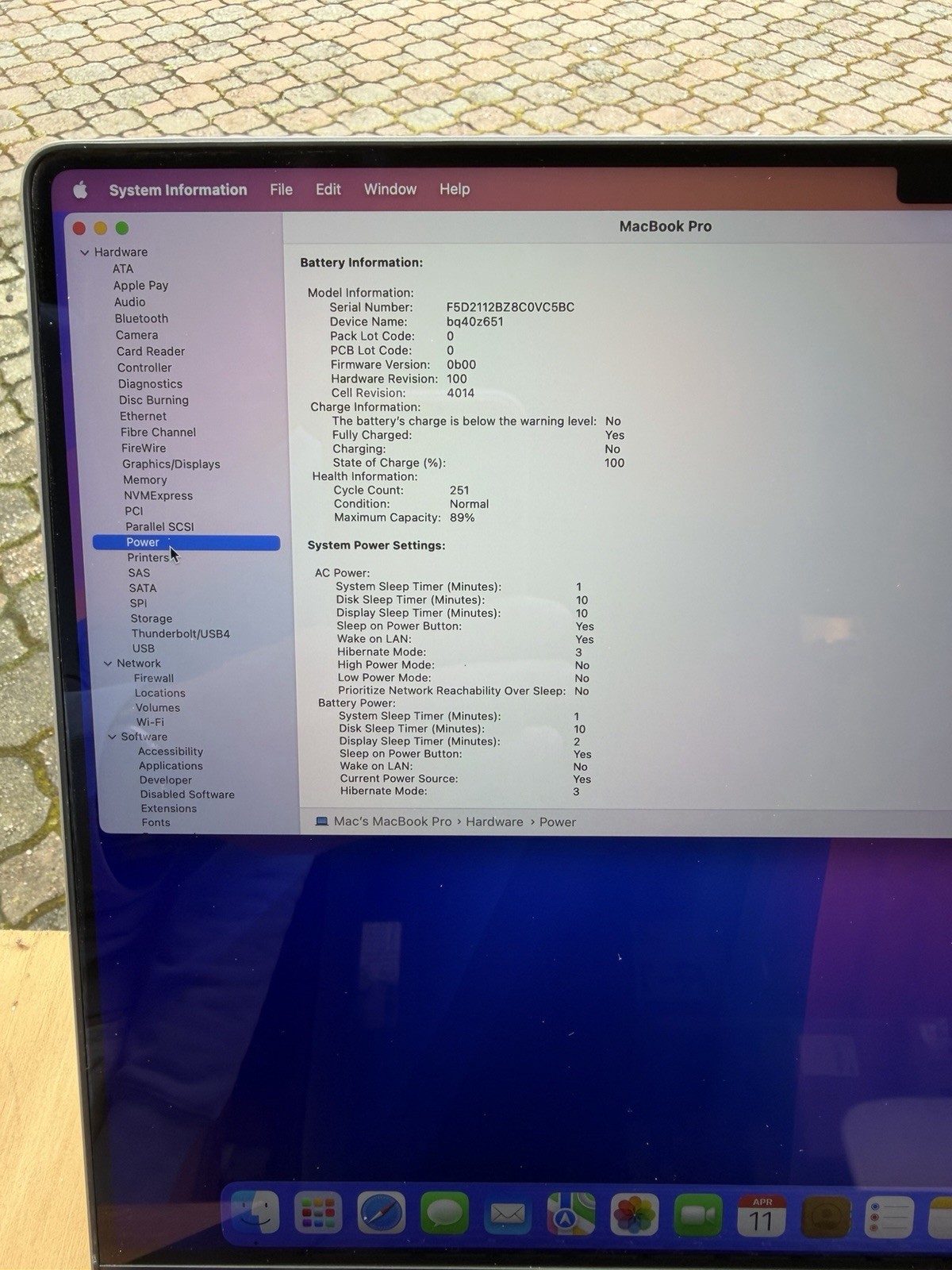Click serial number F5D2112BZ8C0VC5BC
This screenshot has width=952, height=1270.
pos(510,307)
